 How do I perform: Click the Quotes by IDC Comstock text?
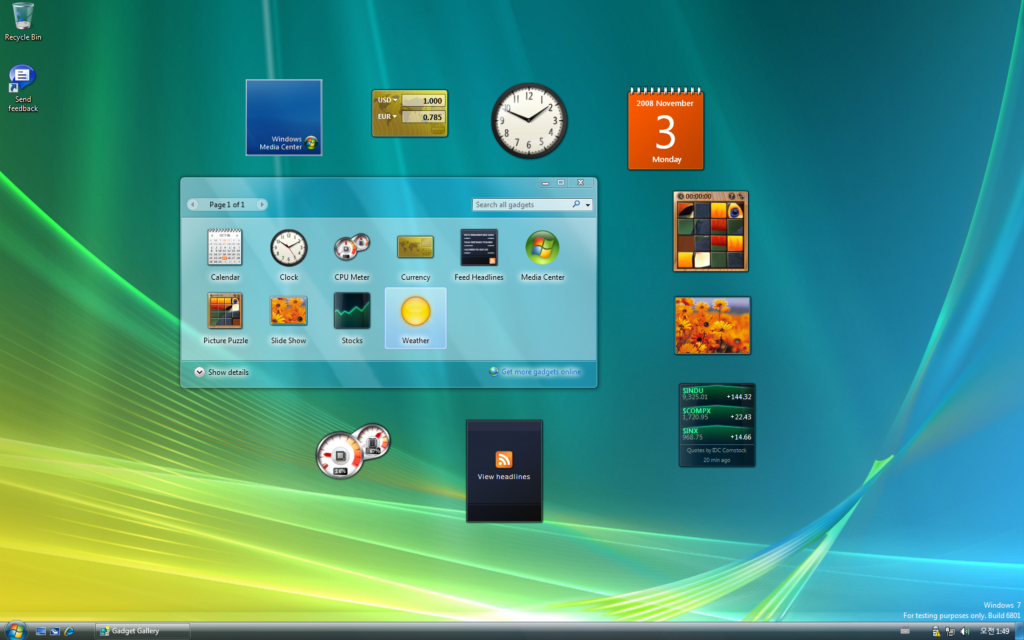click(716, 450)
